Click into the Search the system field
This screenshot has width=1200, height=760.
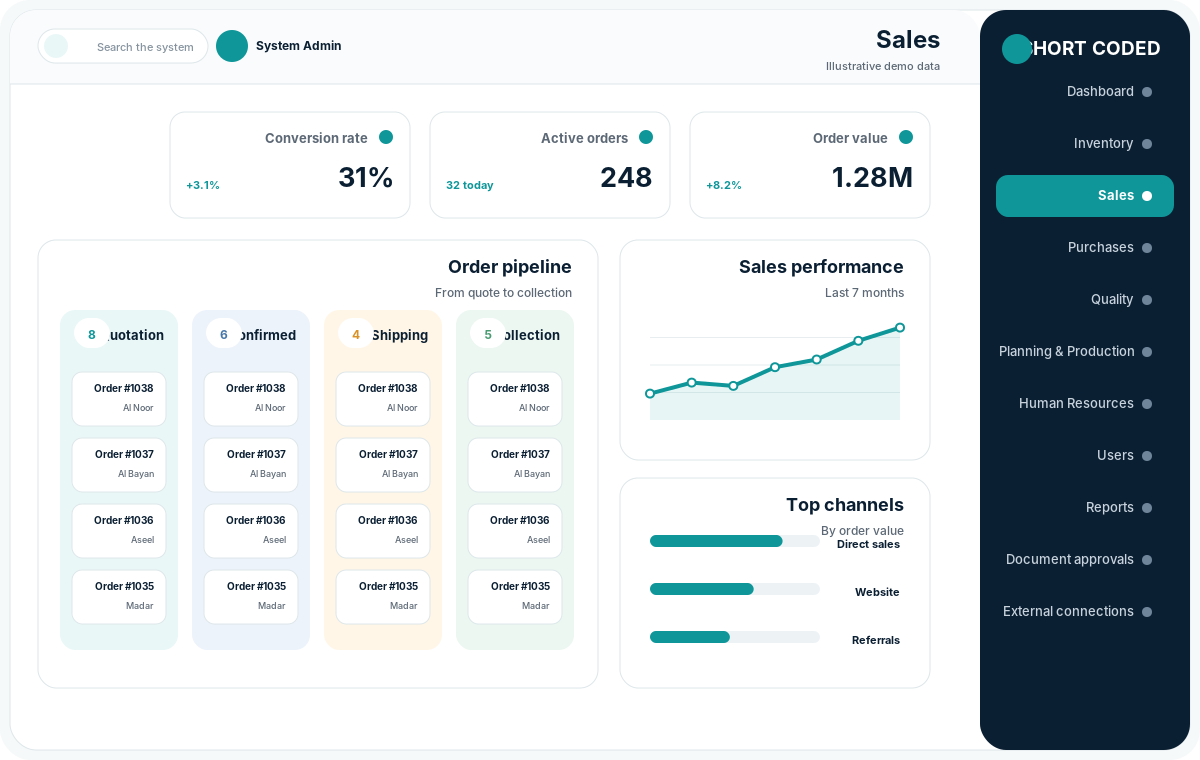tap(123, 46)
